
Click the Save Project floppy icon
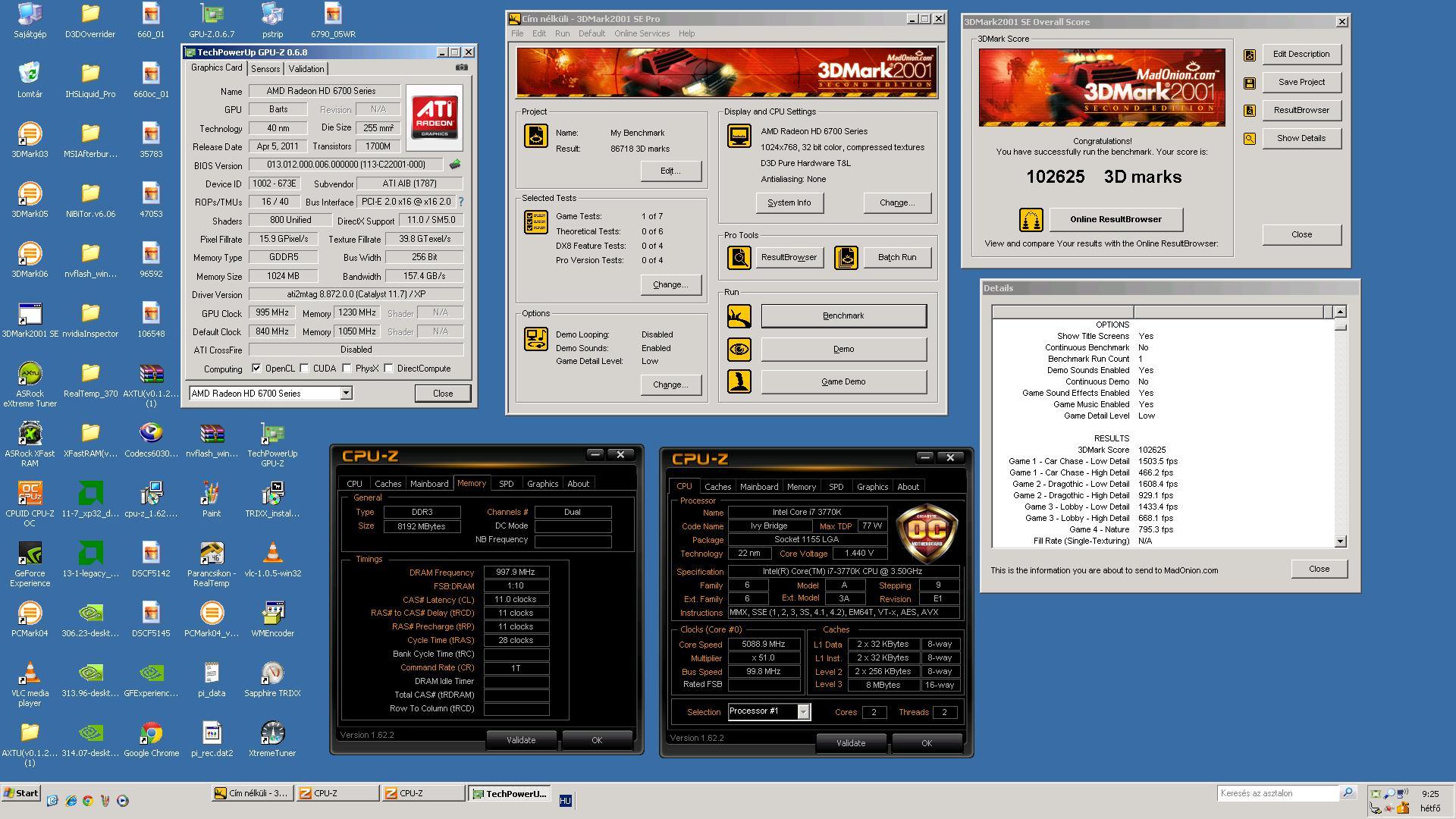coord(1249,83)
